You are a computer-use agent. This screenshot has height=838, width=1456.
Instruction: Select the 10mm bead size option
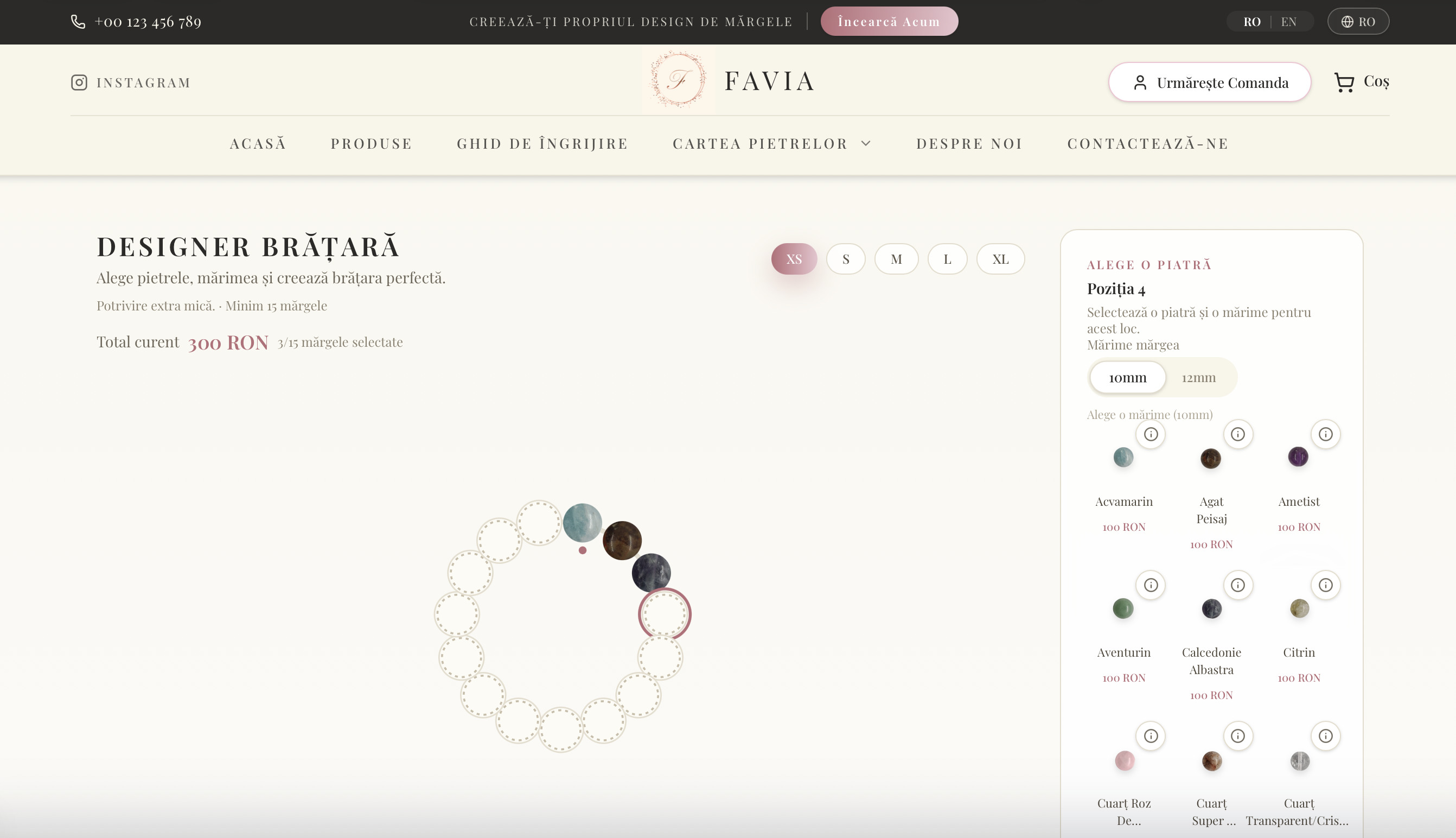click(x=1127, y=378)
